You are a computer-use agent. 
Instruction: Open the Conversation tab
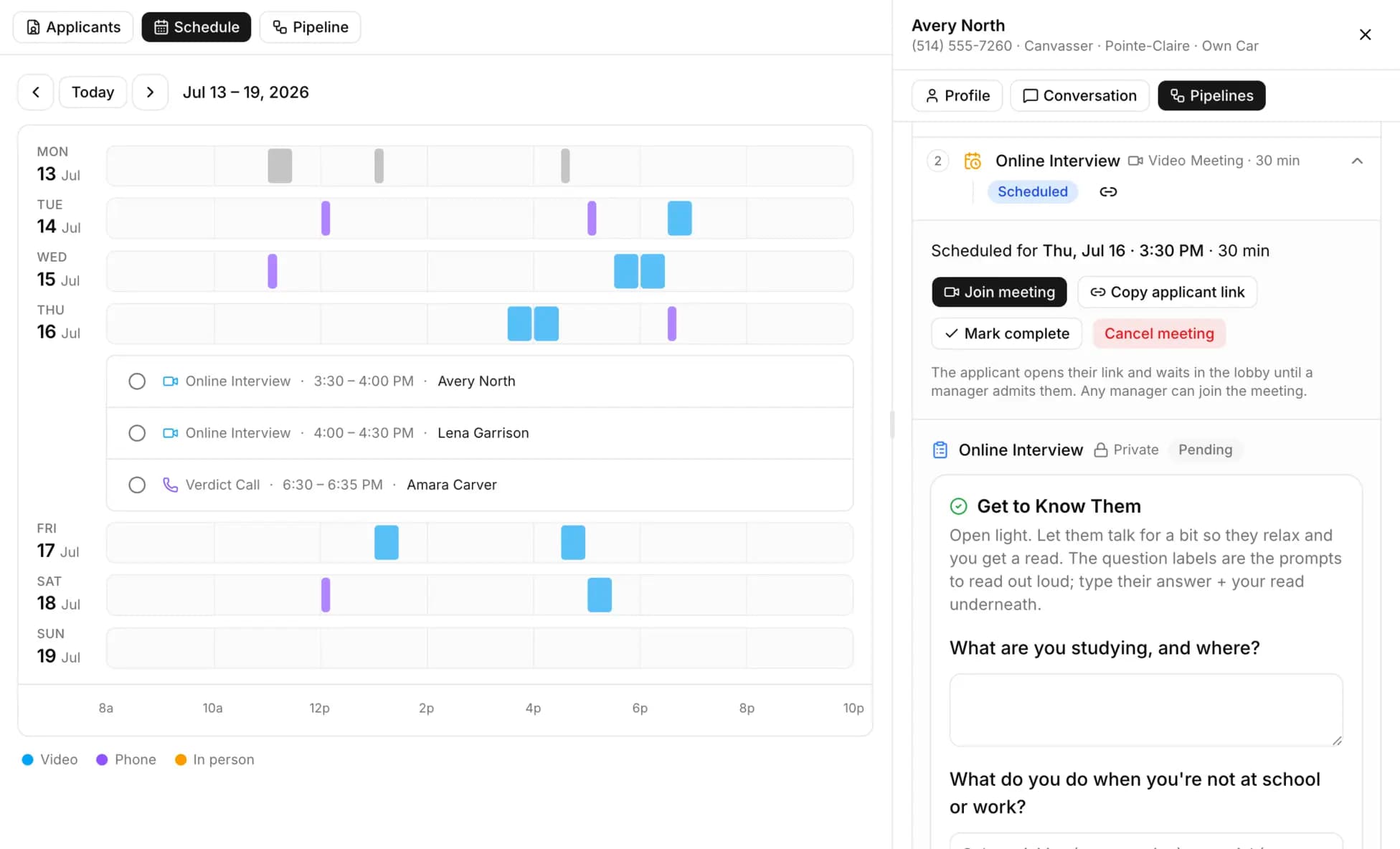1079,95
